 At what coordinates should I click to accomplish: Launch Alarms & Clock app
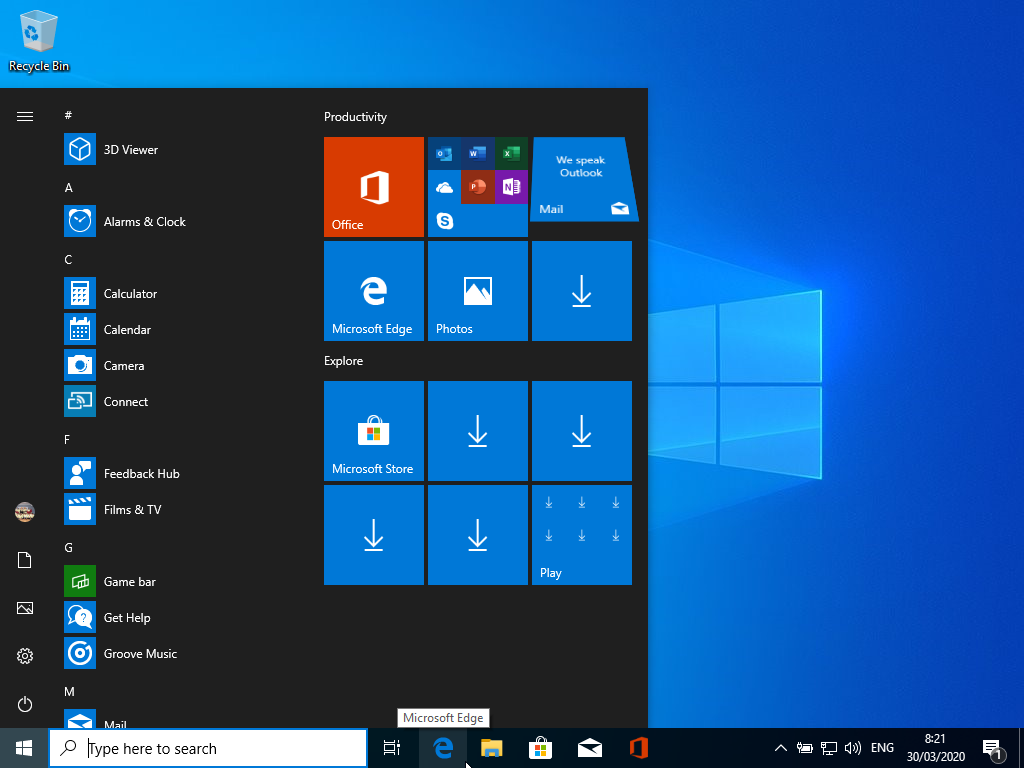tap(176, 221)
